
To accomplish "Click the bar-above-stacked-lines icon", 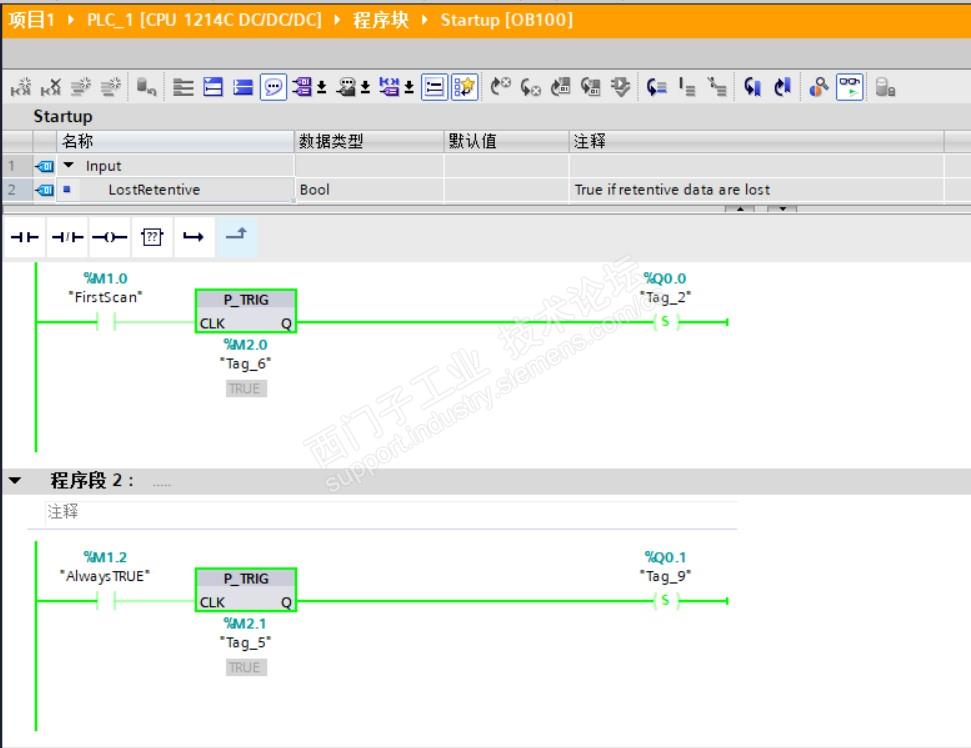I will click(x=687, y=87).
